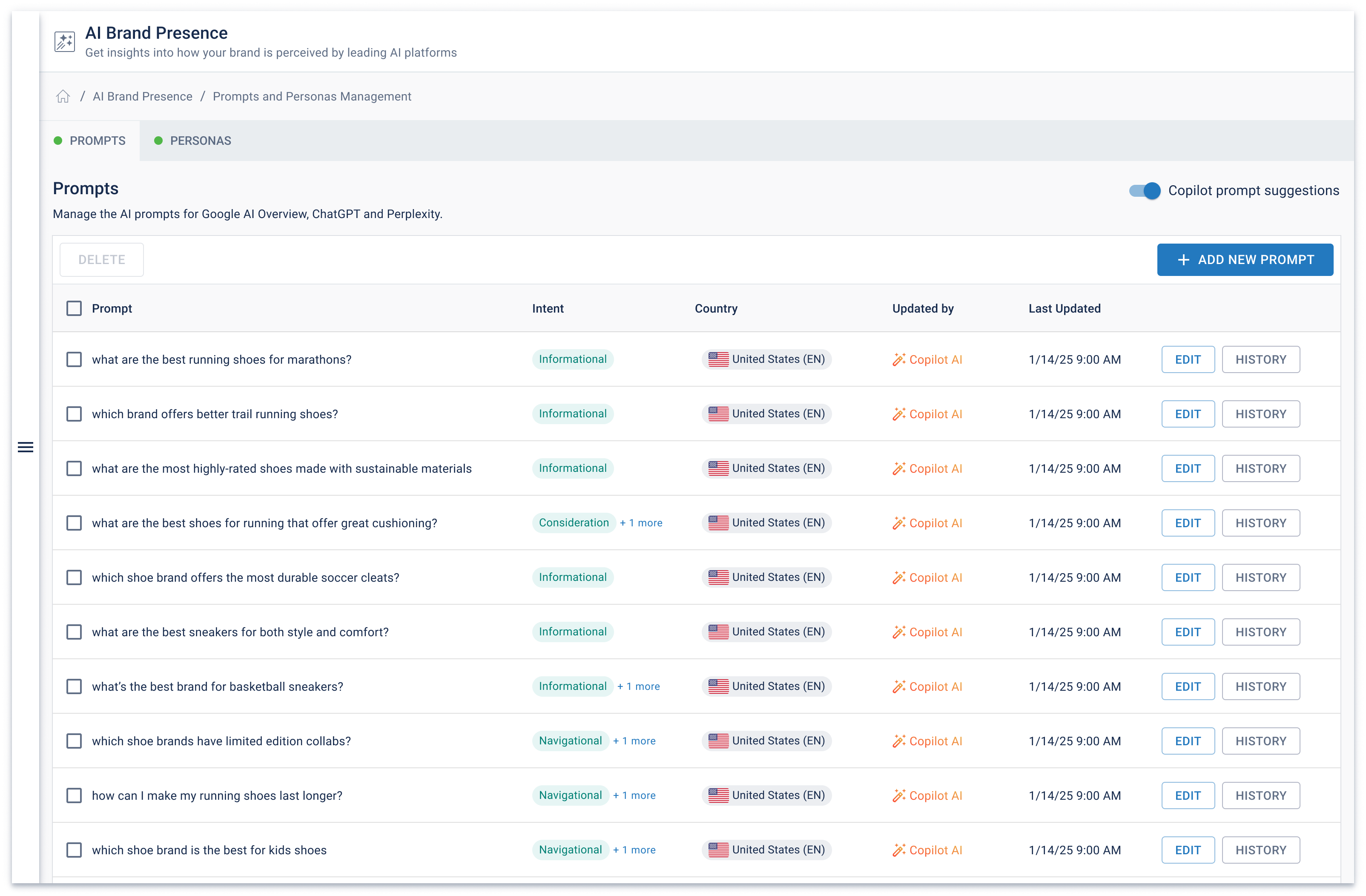Open the hamburger sidebar menu icon

pyautogui.click(x=25, y=447)
